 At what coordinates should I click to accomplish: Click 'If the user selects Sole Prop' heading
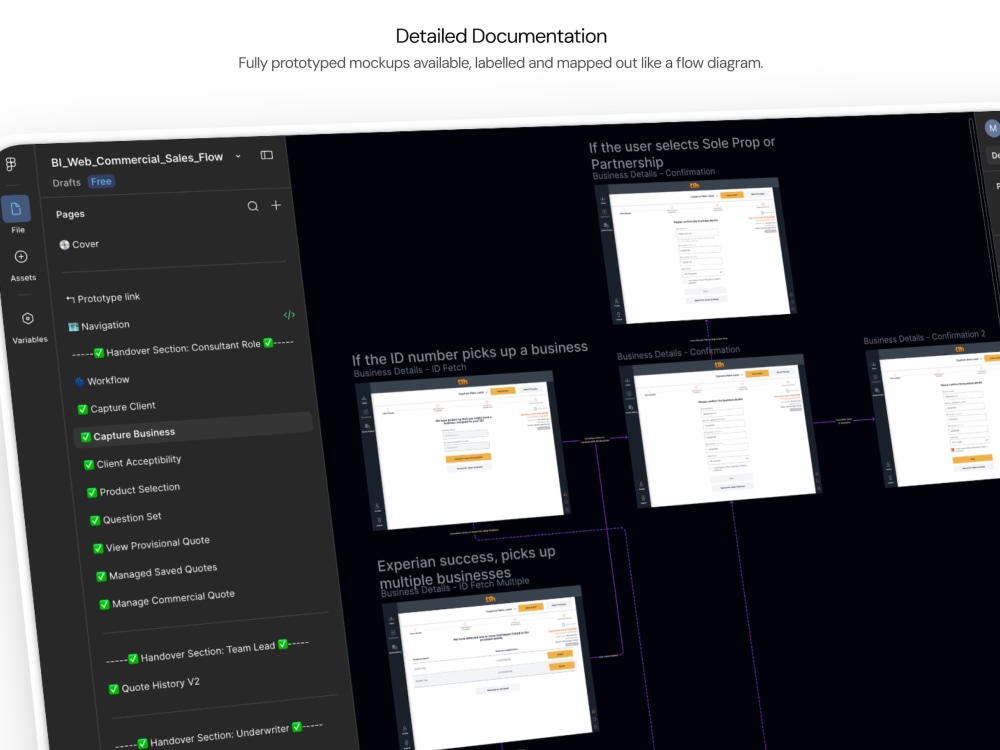(682, 153)
